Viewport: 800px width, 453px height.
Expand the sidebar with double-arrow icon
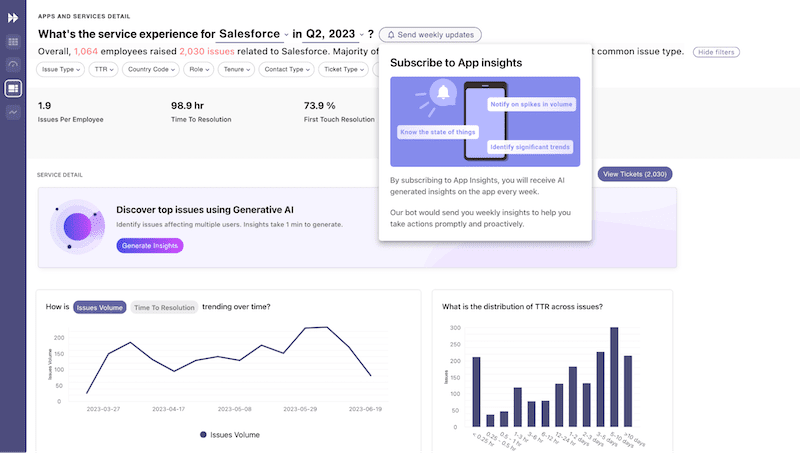[13, 18]
